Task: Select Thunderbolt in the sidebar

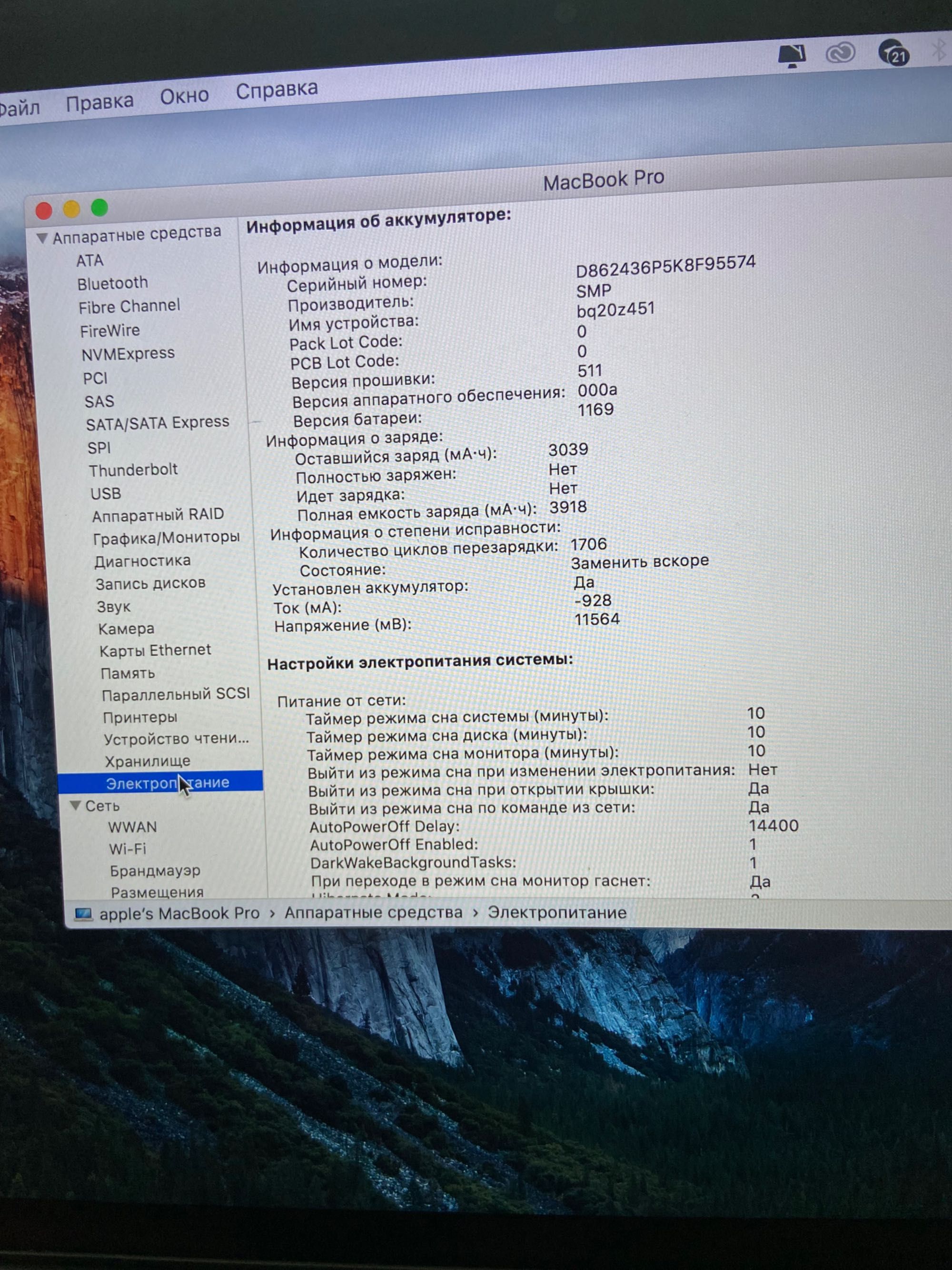Action: tap(133, 470)
